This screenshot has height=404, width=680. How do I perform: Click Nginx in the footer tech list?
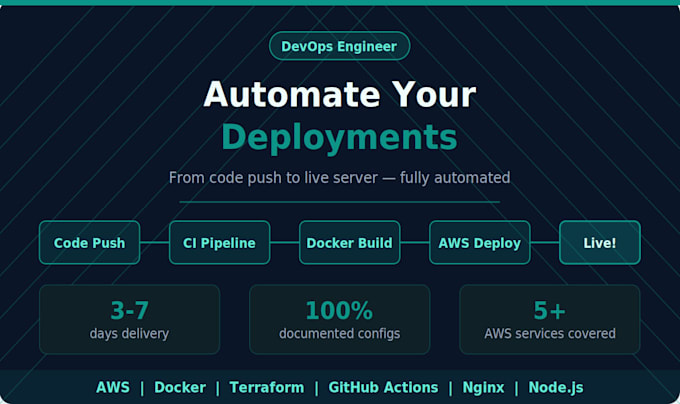(x=483, y=388)
